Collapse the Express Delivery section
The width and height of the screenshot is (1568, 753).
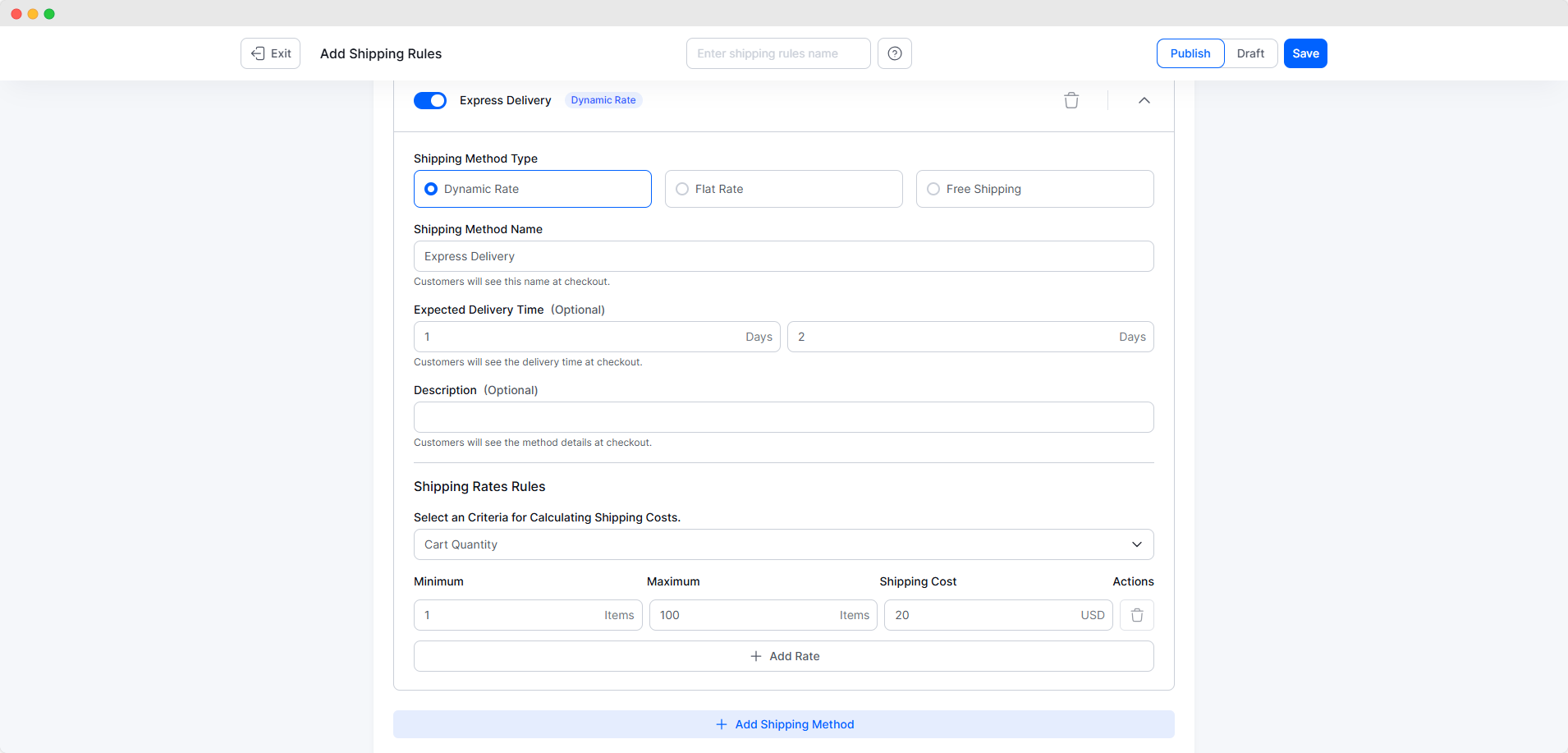[1144, 100]
